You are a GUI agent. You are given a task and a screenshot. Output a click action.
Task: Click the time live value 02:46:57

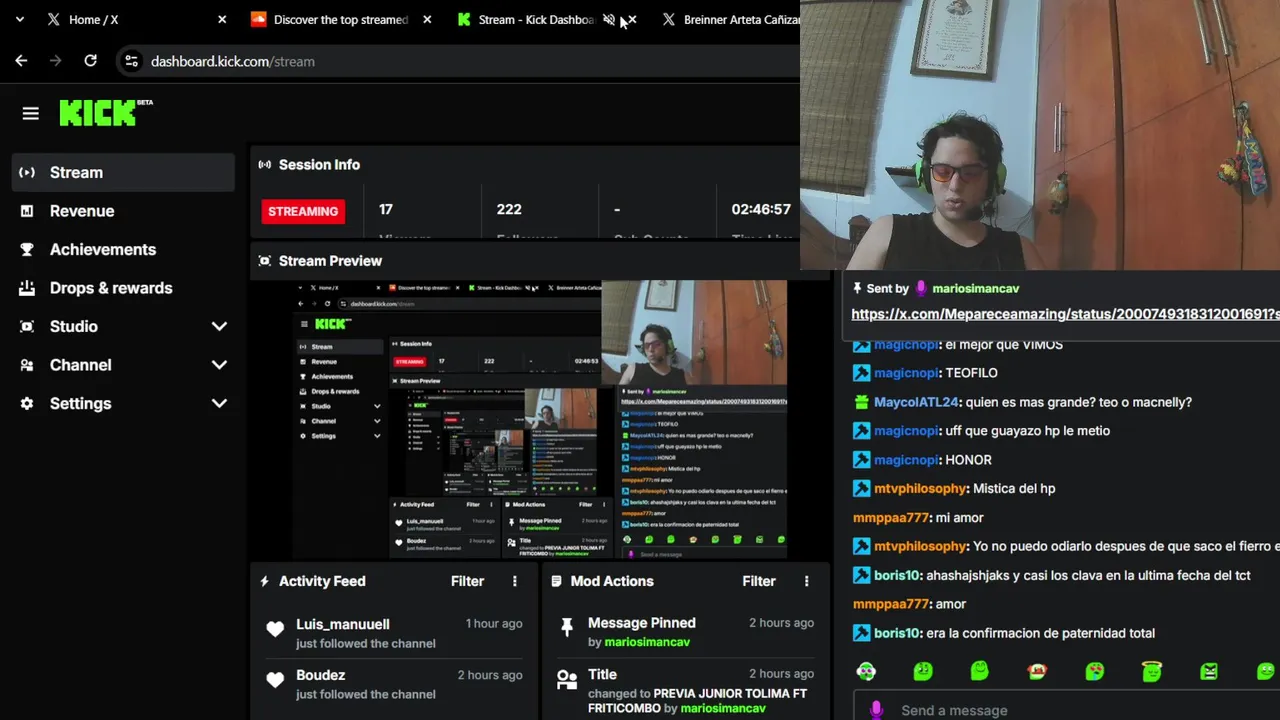point(761,209)
